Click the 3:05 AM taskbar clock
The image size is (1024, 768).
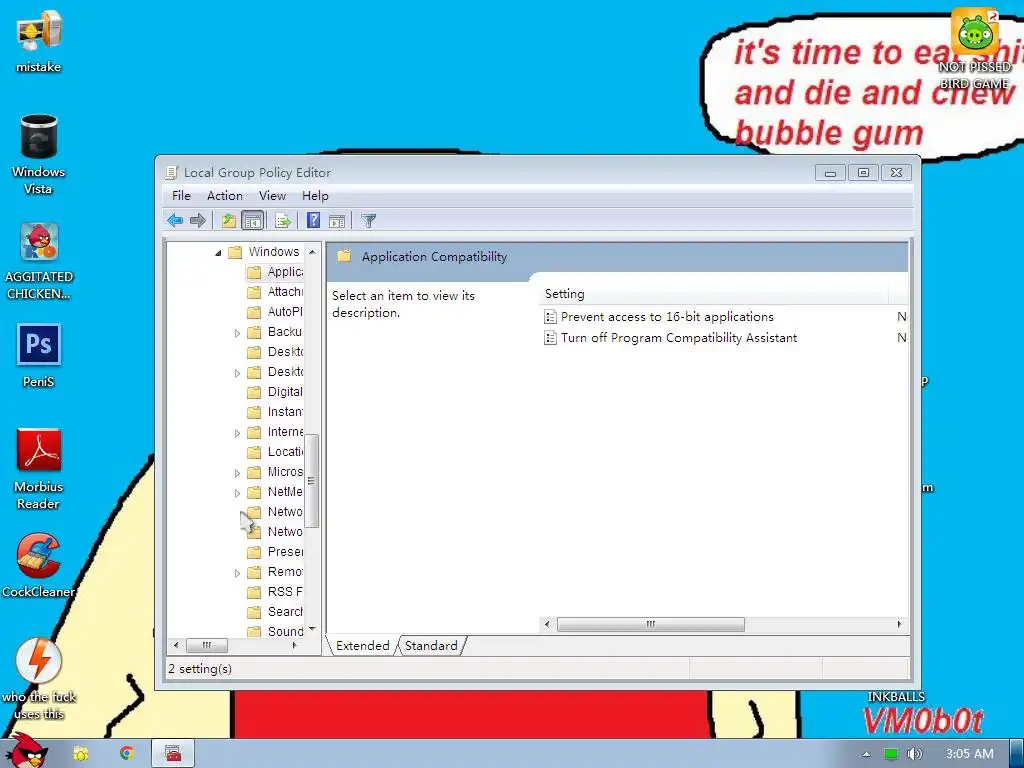coord(970,754)
